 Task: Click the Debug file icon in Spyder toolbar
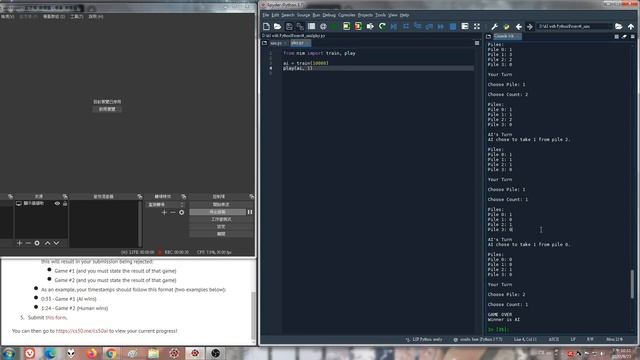(x=394, y=27)
